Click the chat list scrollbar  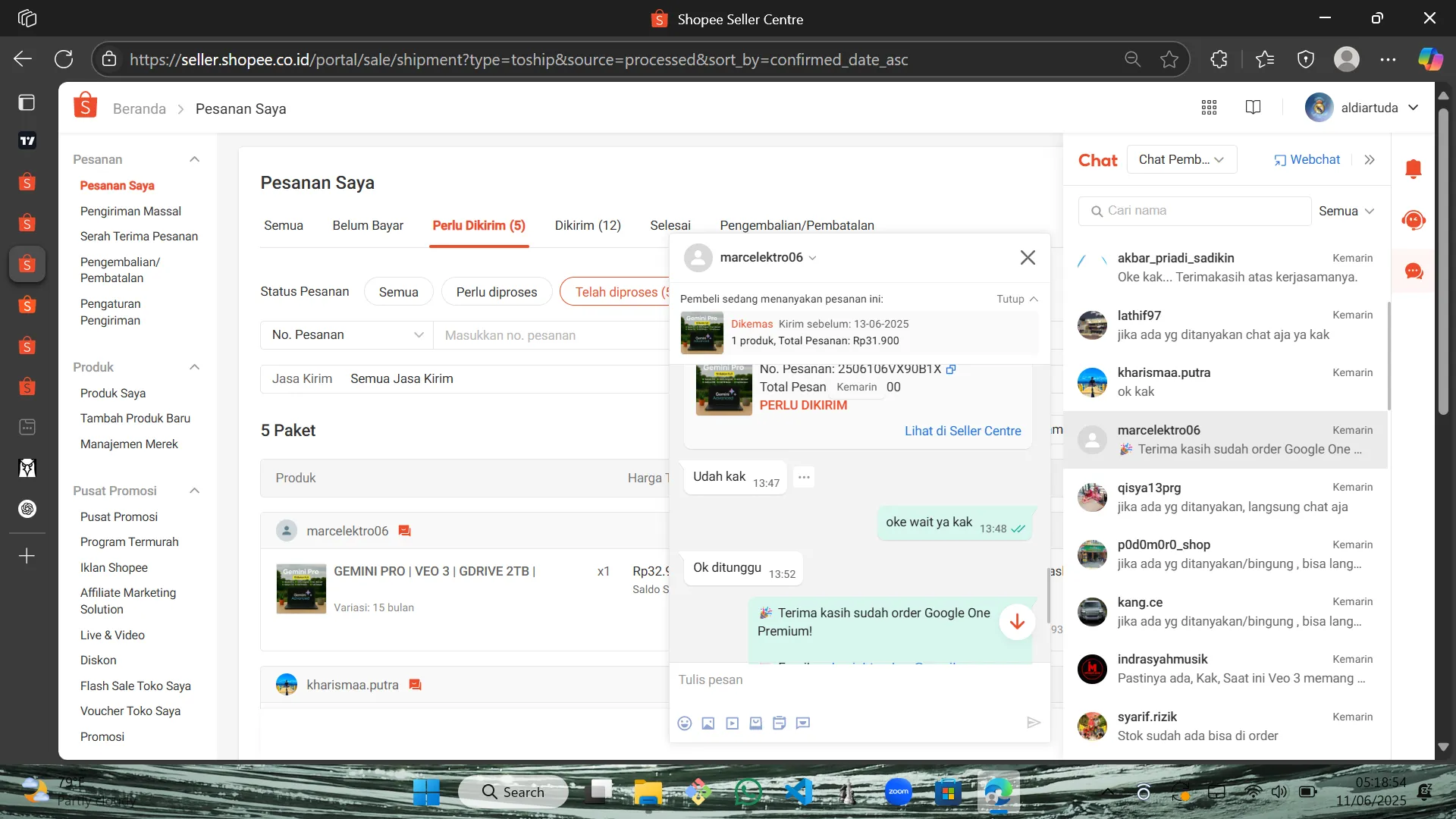click(x=1389, y=356)
